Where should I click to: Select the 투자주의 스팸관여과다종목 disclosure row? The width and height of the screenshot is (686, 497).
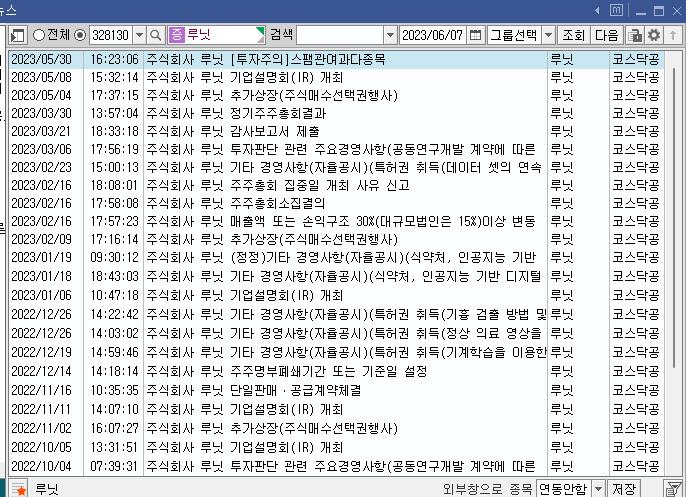click(336, 59)
